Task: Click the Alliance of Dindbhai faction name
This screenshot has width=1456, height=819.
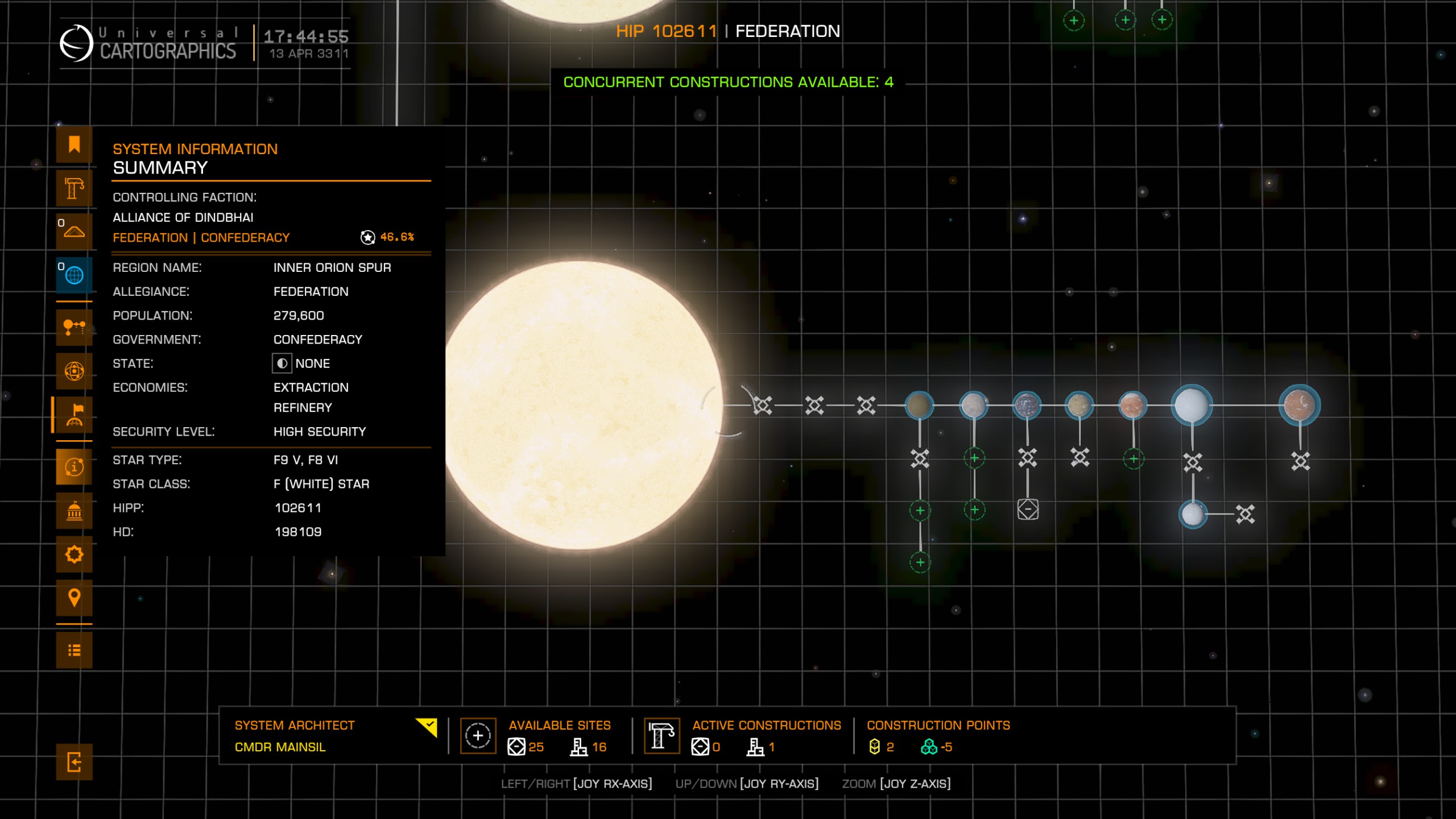Action: pyautogui.click(x=183, y=217)
